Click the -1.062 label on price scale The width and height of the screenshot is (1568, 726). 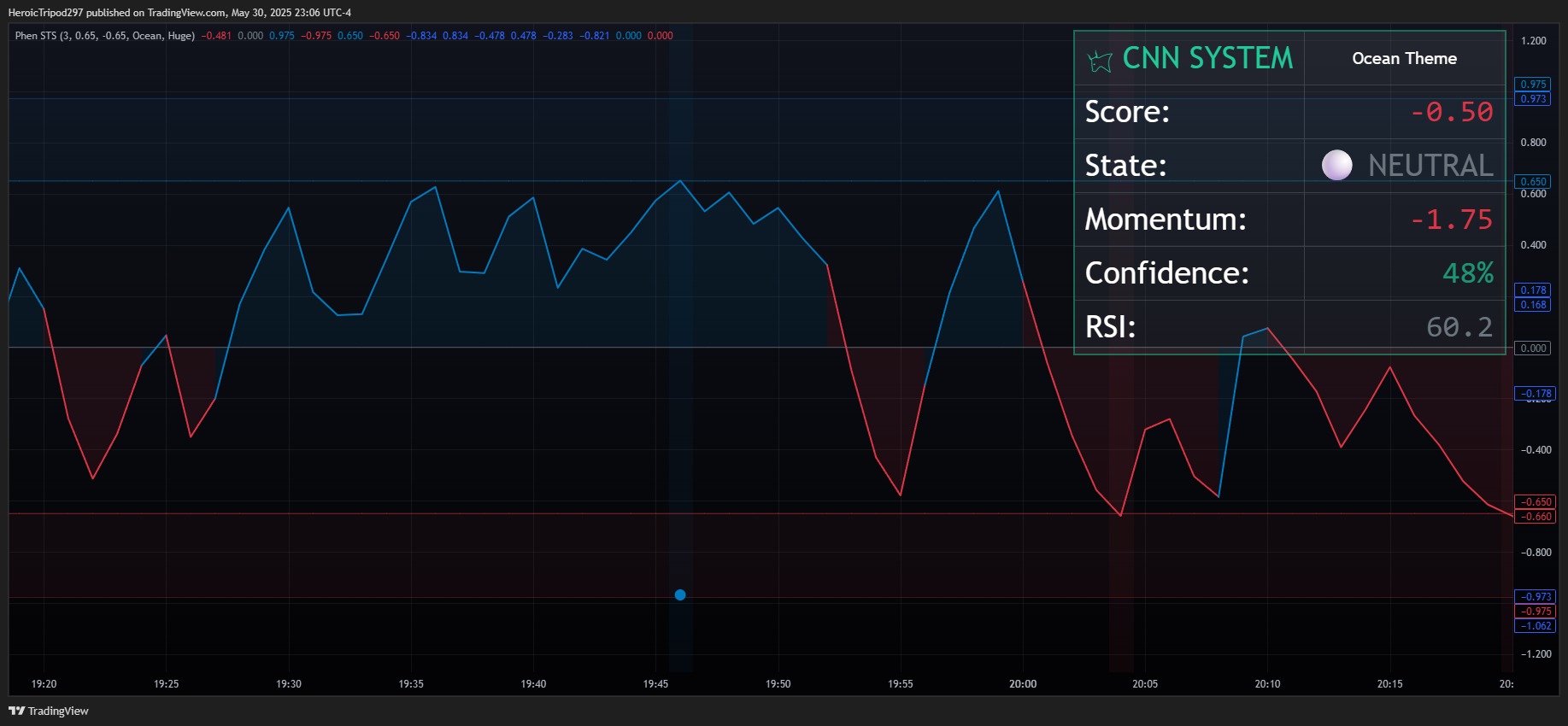[1536, 626]
